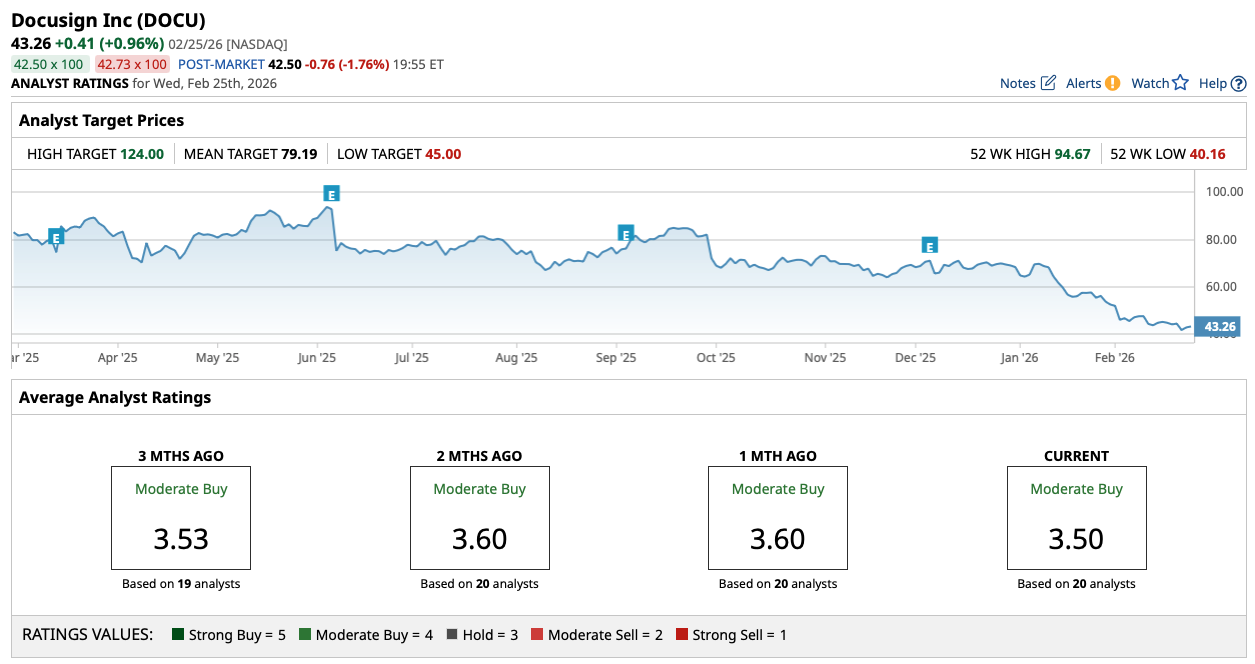
Task: Click the ANALYST RATINGS date line
Action: coord(144,83)
